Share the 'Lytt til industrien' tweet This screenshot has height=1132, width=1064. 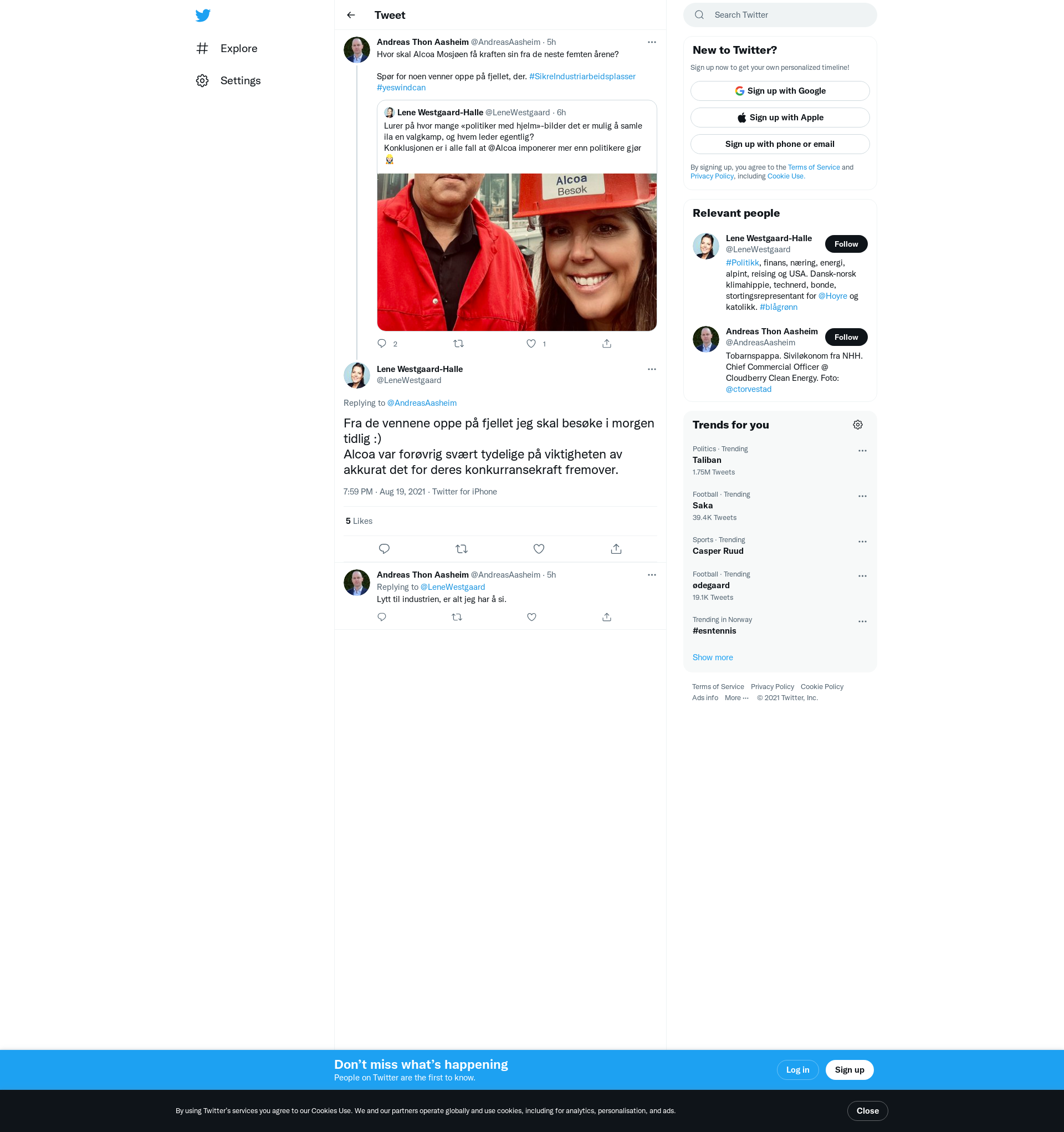607,616
